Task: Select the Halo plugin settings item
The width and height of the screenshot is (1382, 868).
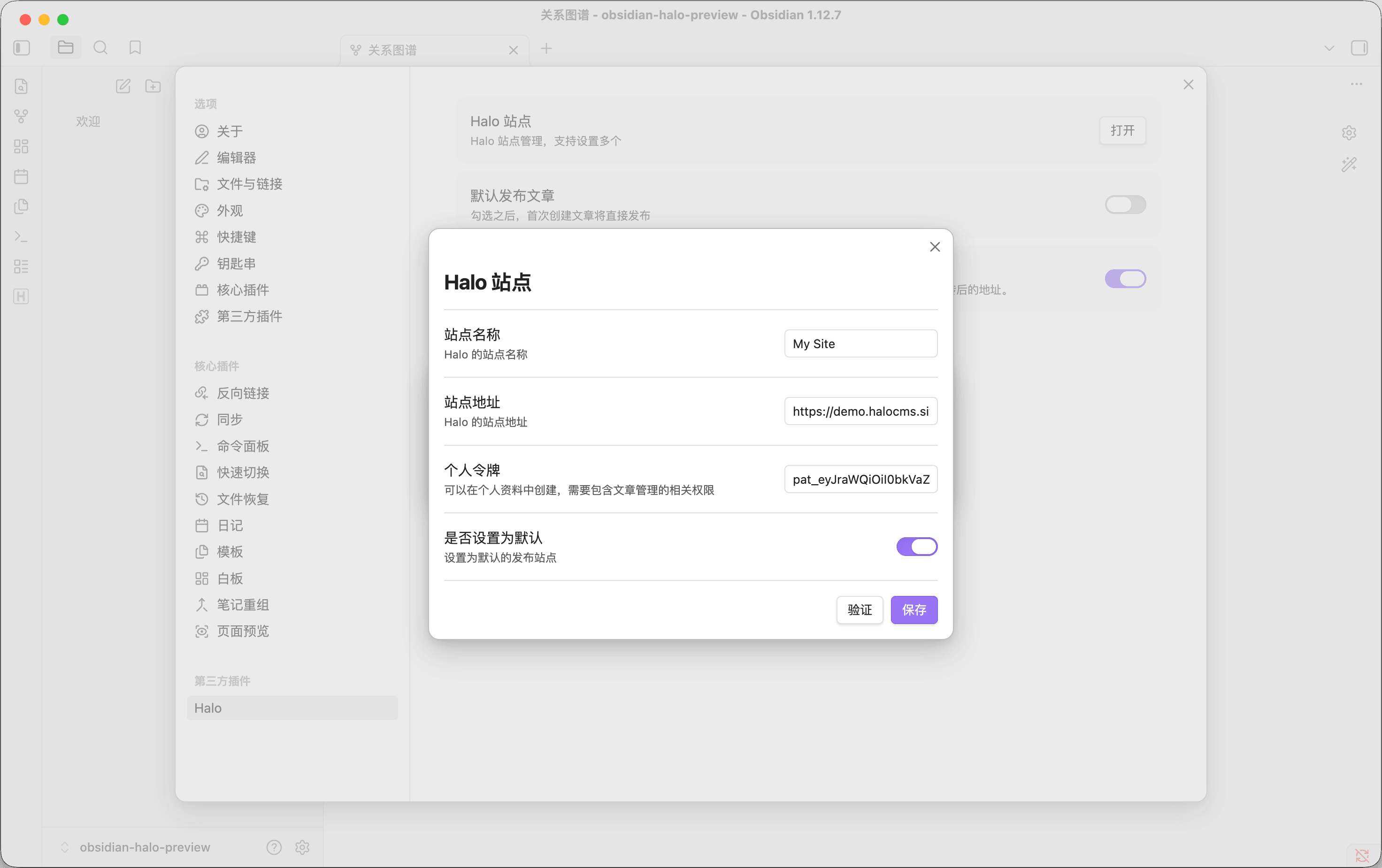Action: point(292,708)
